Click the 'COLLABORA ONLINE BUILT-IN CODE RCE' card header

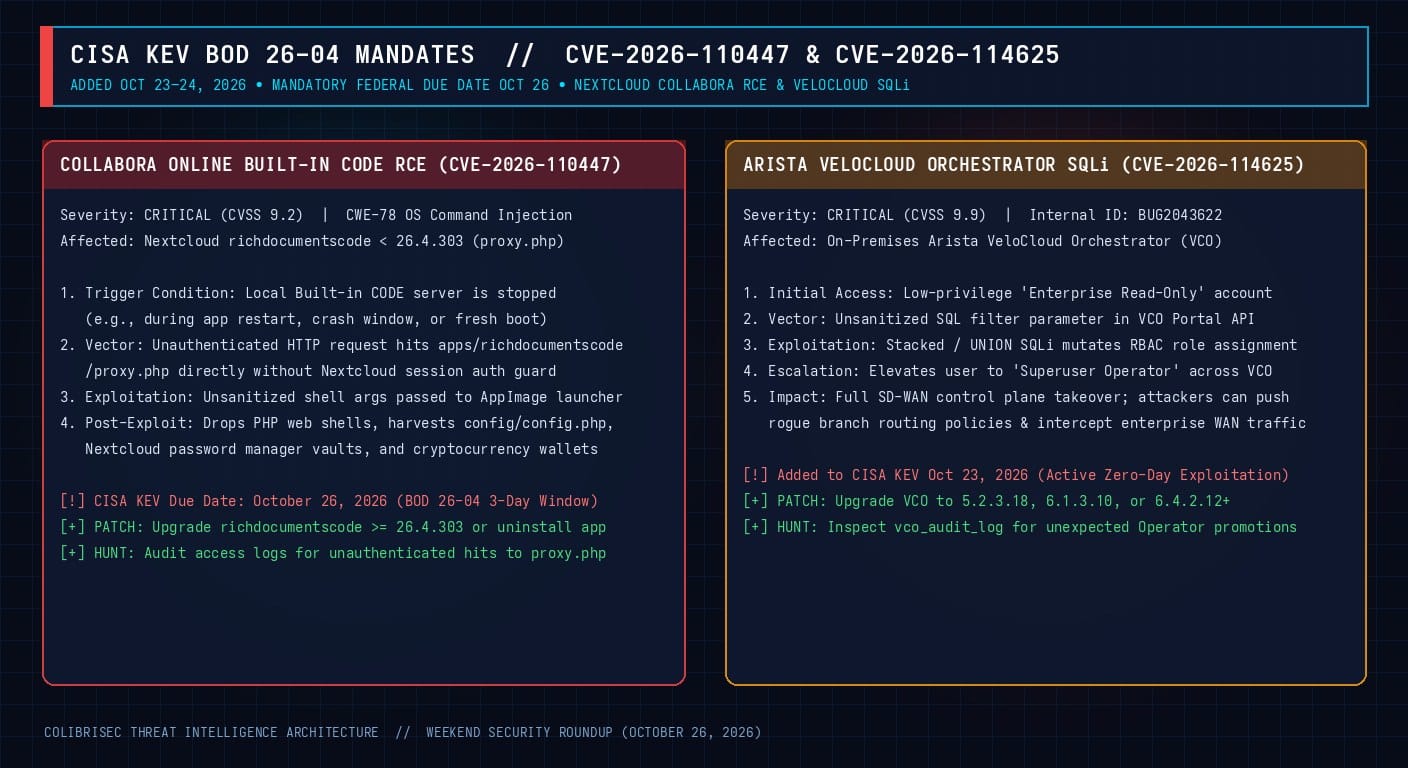[x=364, y=165]
